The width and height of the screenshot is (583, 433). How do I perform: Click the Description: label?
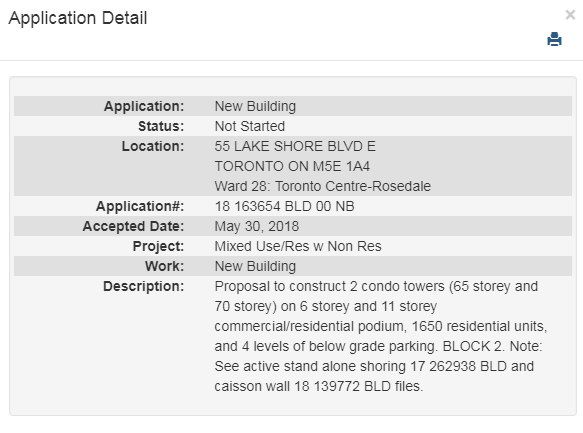click(x=144, y=286)
